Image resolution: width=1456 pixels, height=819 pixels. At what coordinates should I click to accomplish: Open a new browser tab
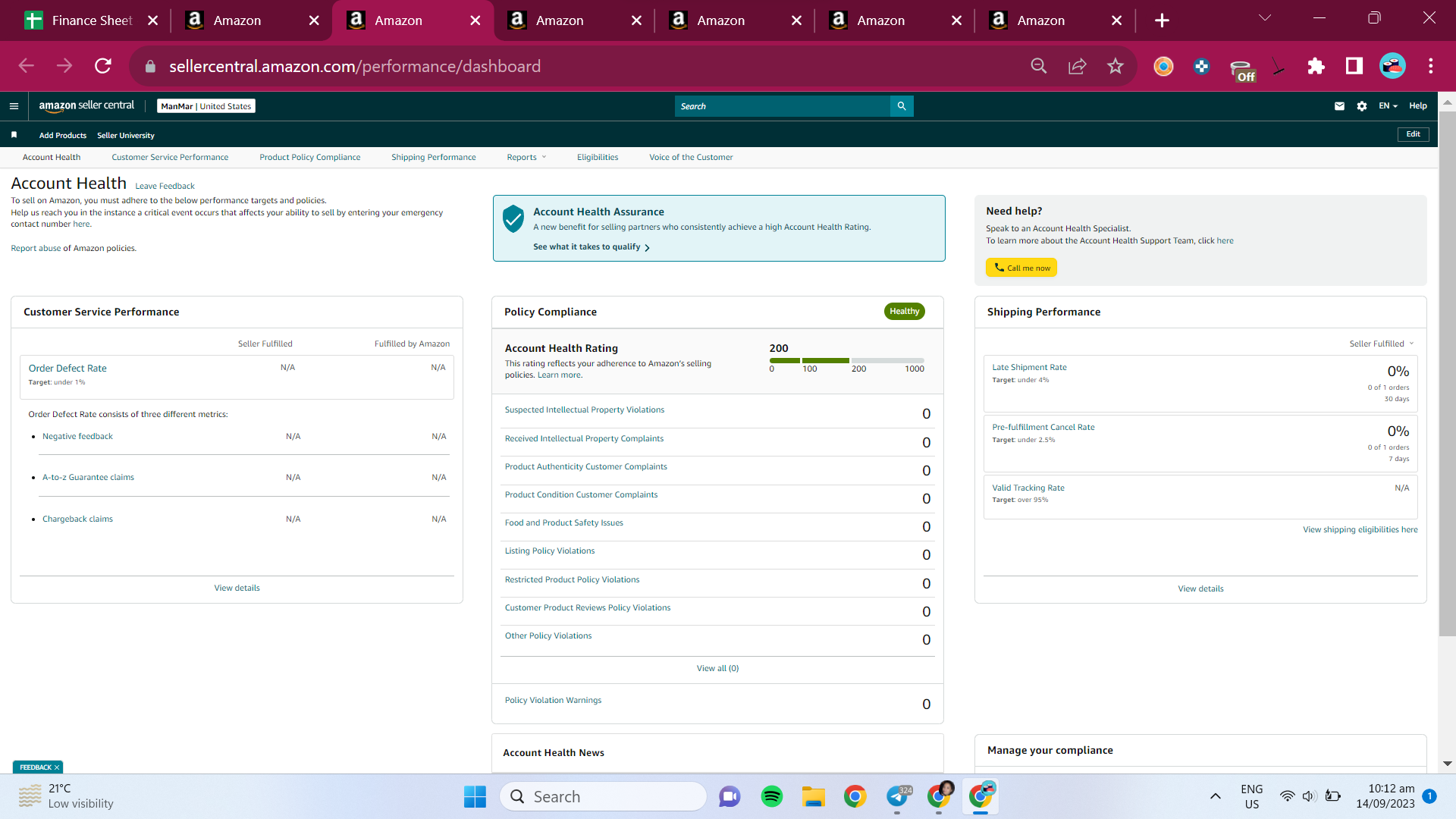tap(1162, 20)
